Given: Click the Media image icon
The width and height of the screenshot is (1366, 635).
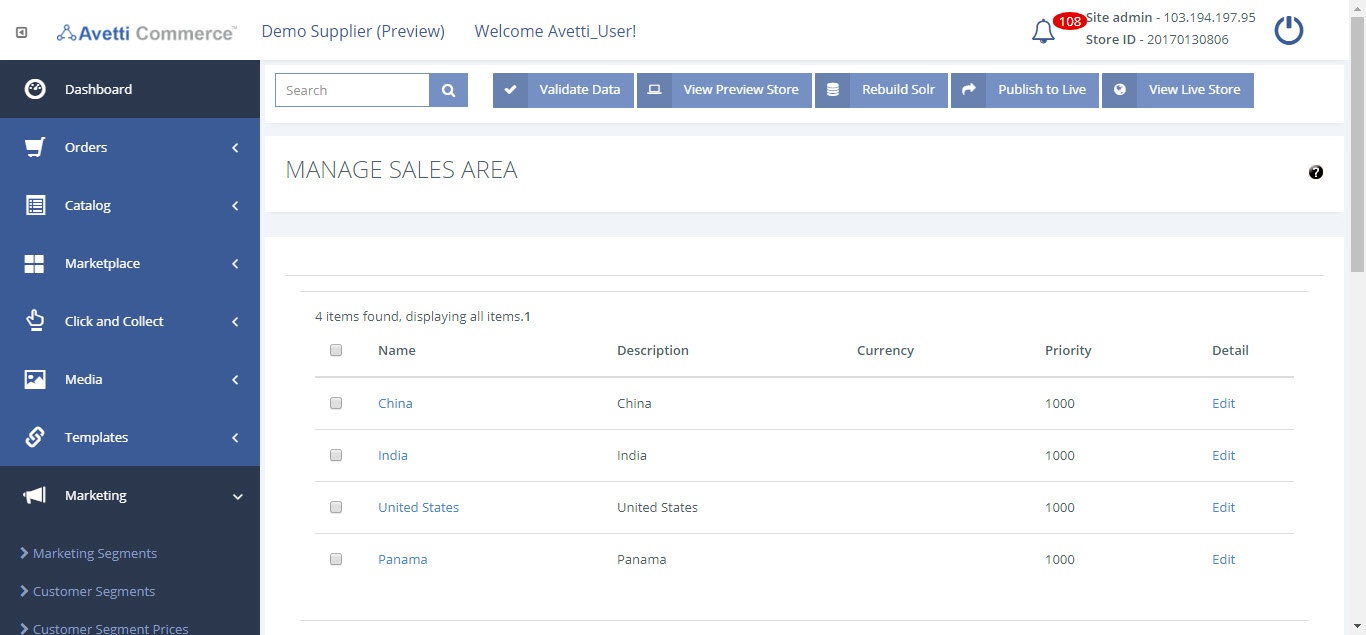Looking at the screenshot, I should point(35,379).
